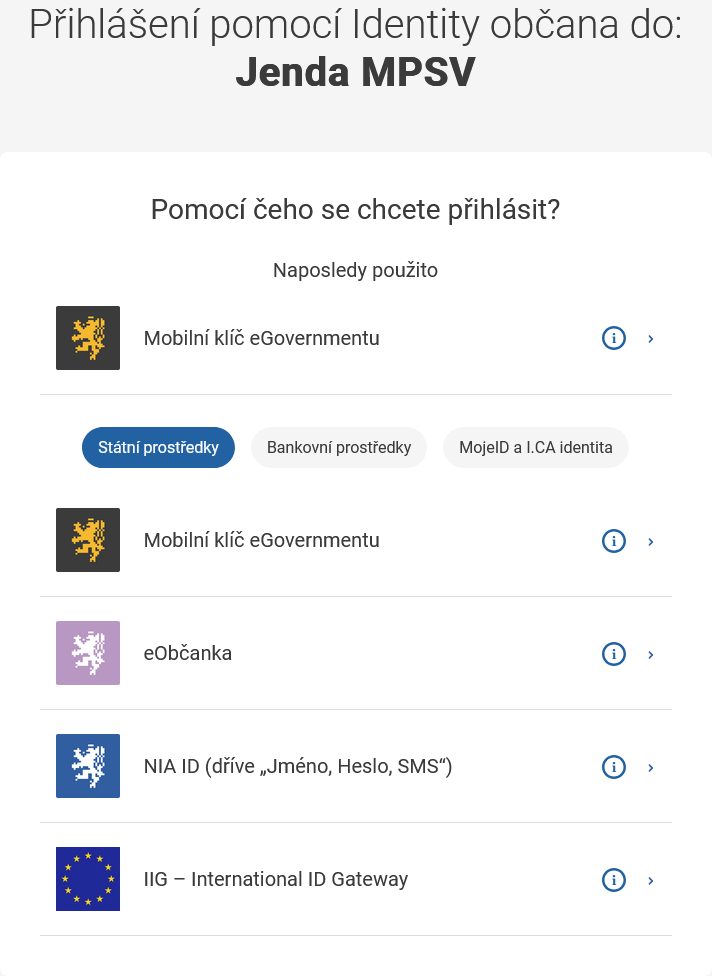Open the NIA ID row chevron
Image resolution: width=712 pixels, height=976 pixels.
click(x=650, y=767)
